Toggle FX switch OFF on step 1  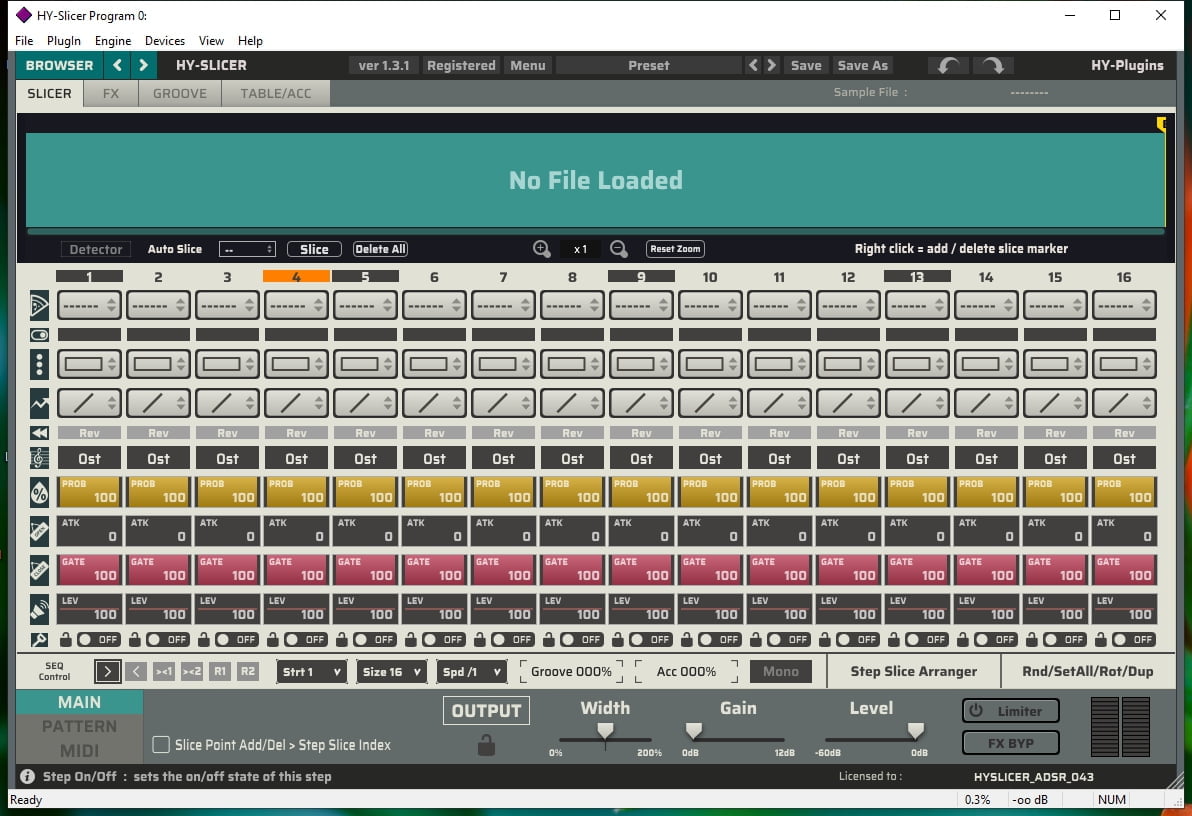(99, 640)
